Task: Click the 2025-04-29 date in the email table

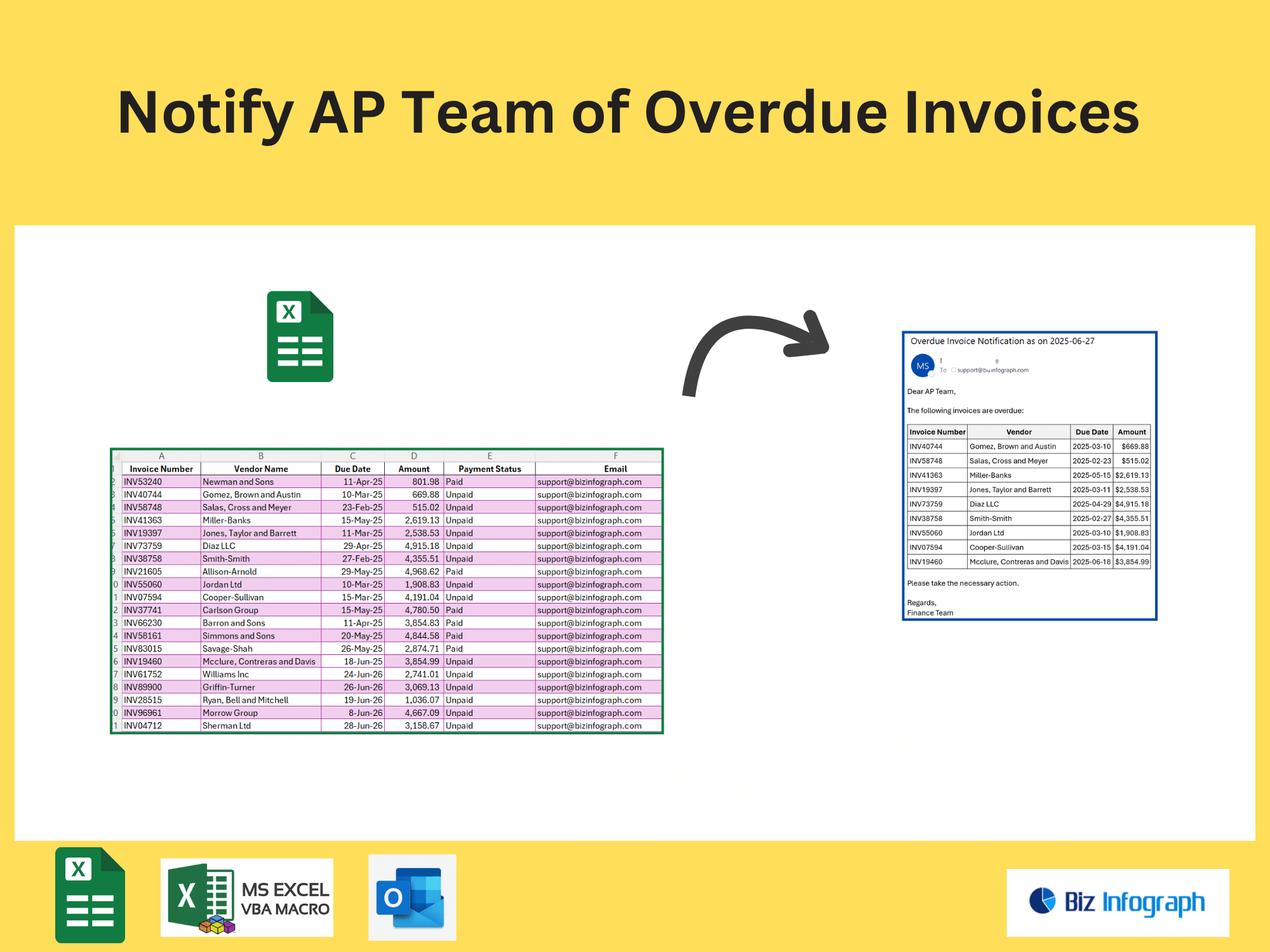Action: coord(1092,504)
